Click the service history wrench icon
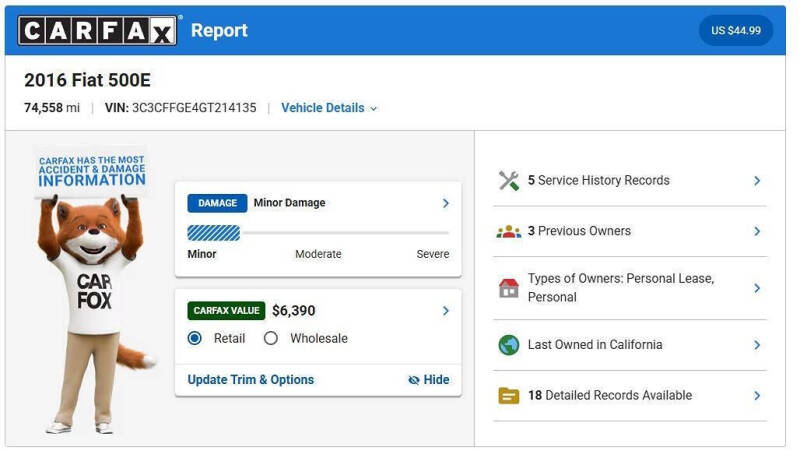800x451 pixels. pos(509,181)
